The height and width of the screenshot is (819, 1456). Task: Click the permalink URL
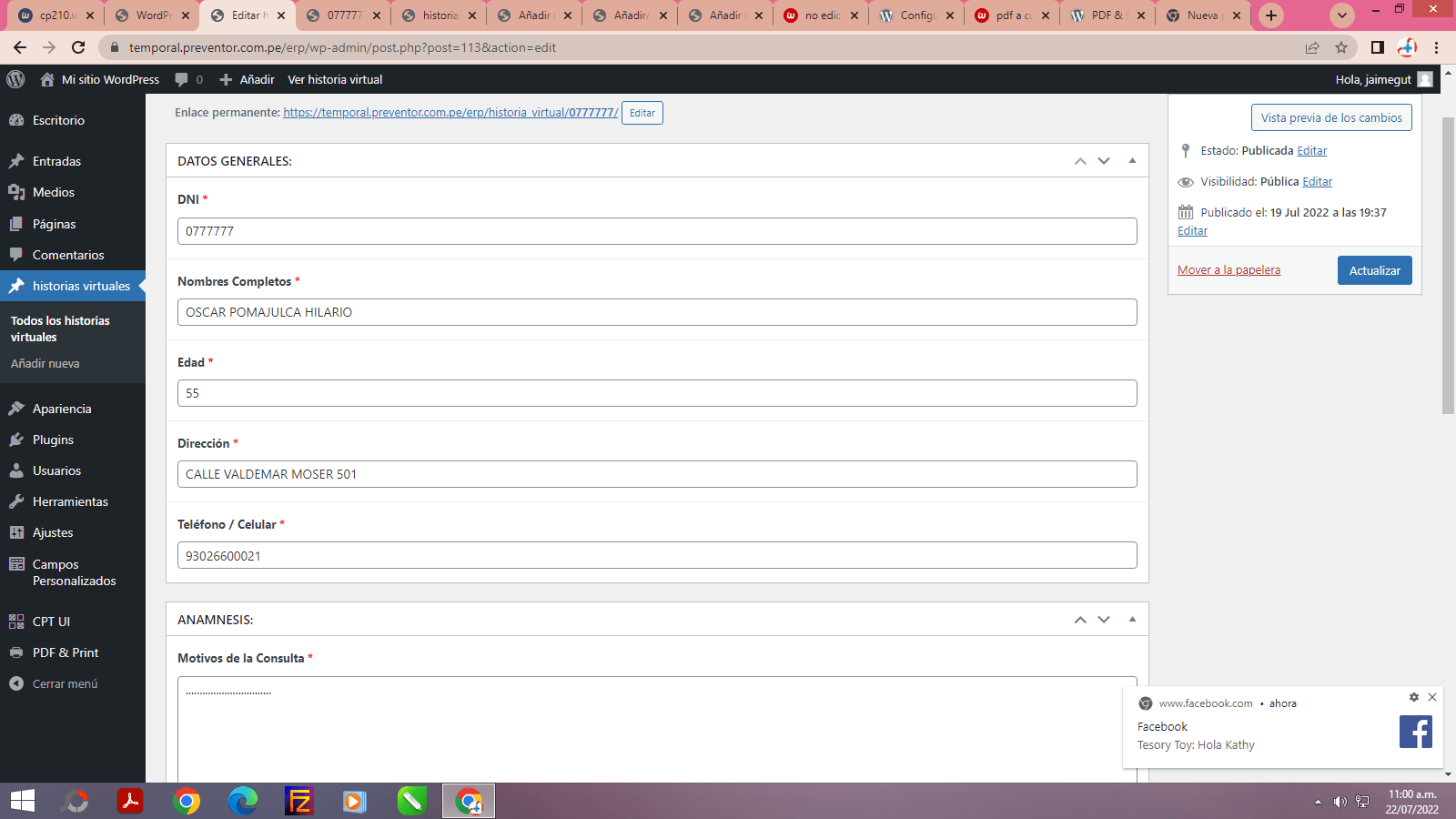tap(450, 113)
